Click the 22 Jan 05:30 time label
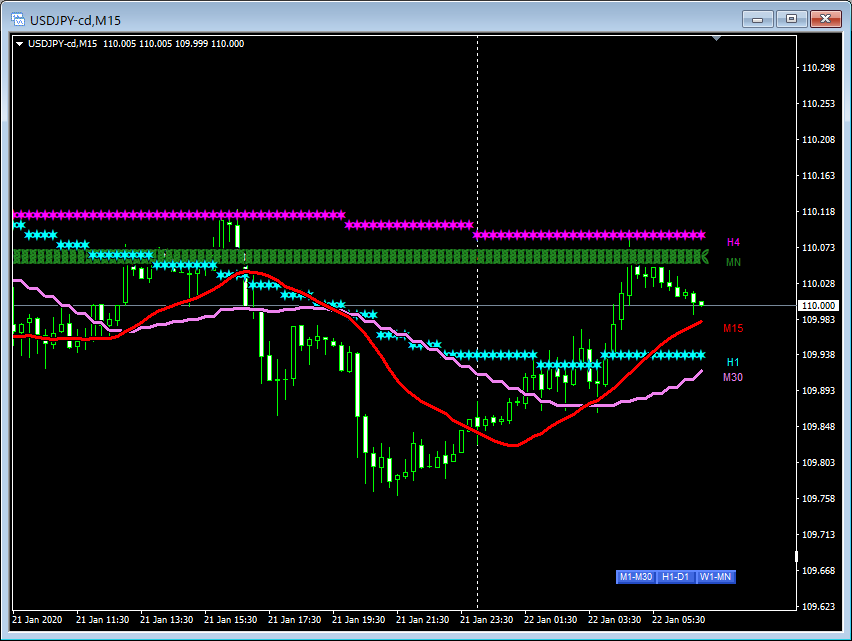This screenshot has height=641, width=852. pyautogui.click(x=678, y=619)
